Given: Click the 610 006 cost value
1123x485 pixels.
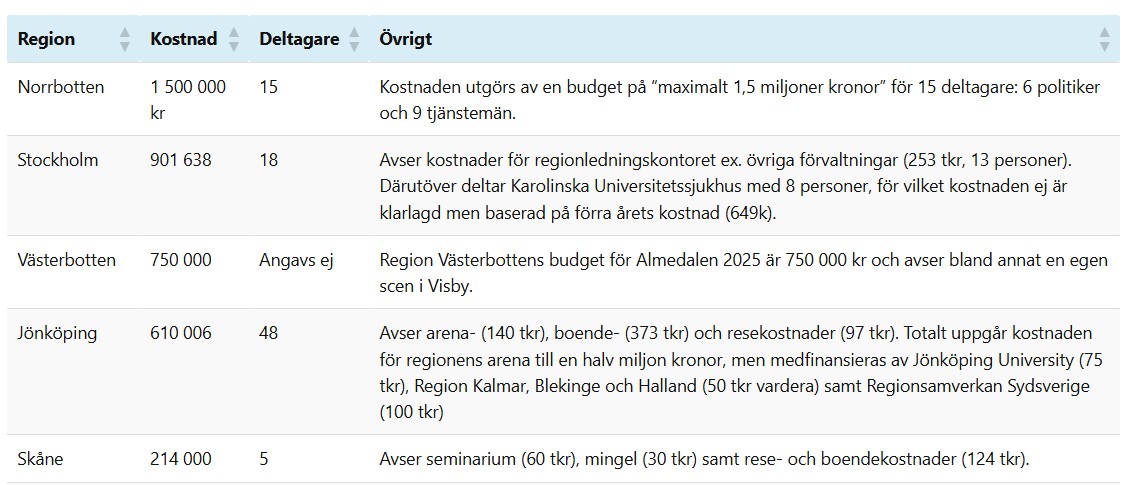Looking at the screenshot, I should coord(181,333).
